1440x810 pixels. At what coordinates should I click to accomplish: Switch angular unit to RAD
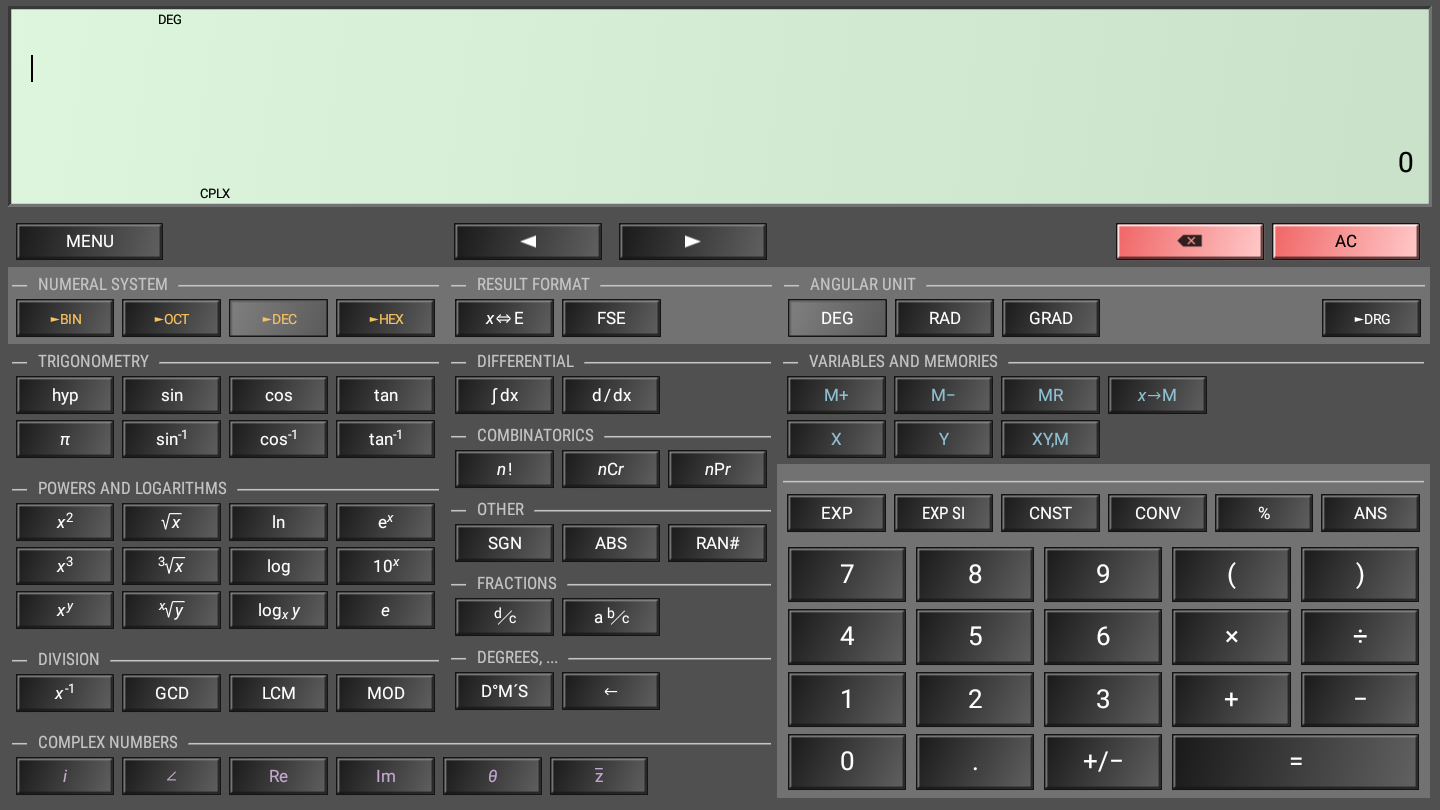[944, 318]
